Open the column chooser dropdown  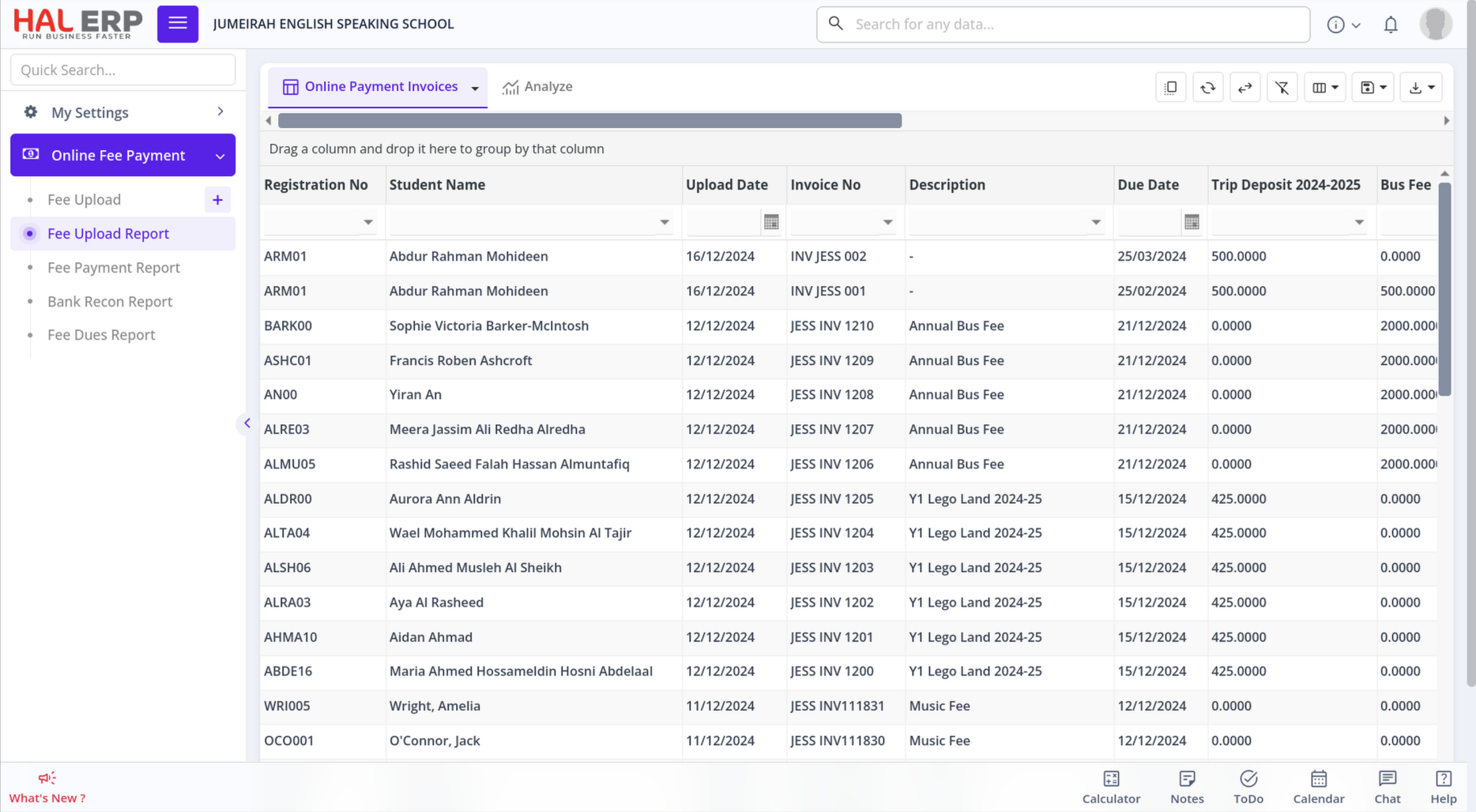[x=1325, y=87]
